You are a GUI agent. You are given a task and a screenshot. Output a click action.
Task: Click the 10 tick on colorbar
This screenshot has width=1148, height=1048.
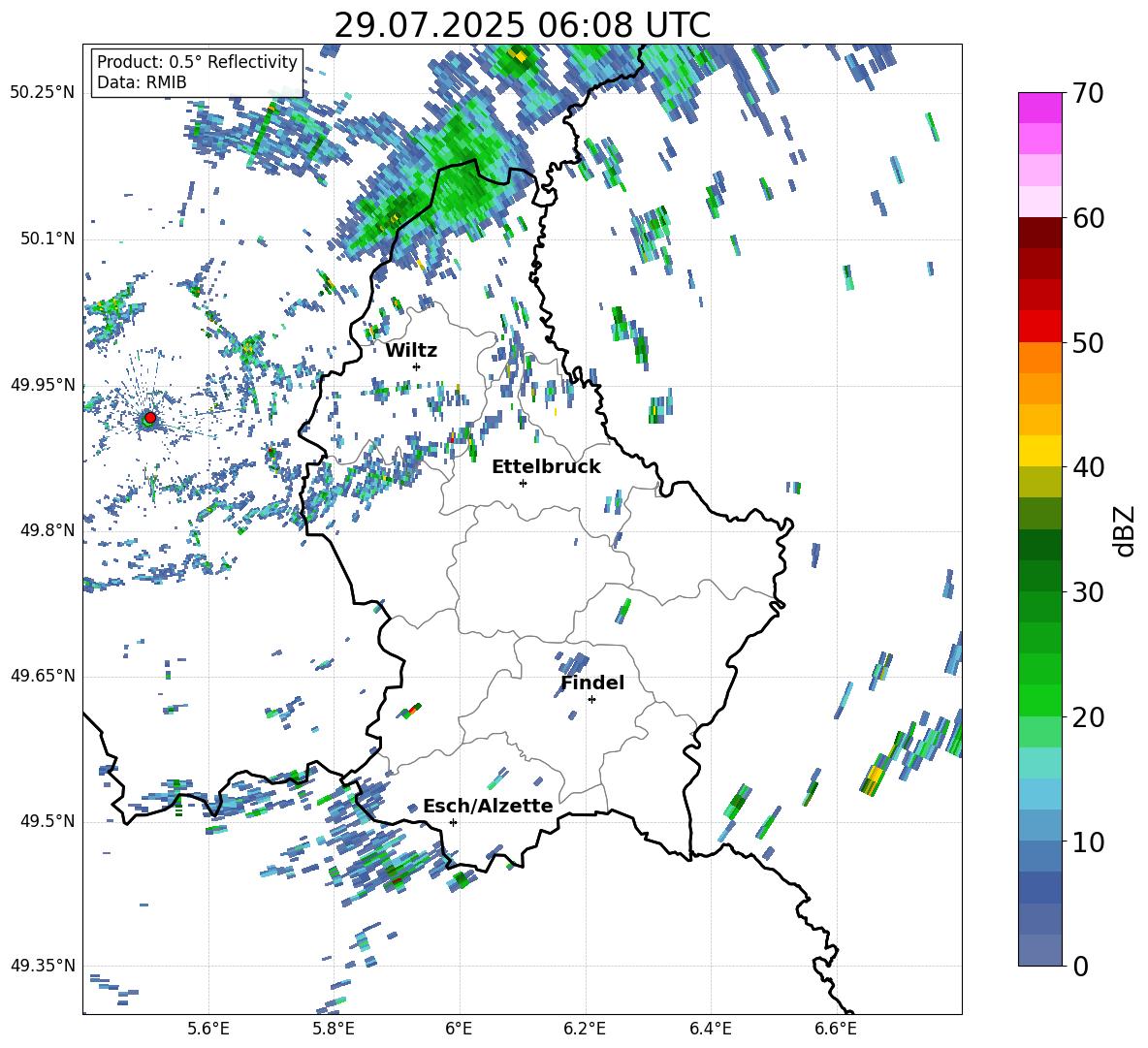click(1088, 842)
